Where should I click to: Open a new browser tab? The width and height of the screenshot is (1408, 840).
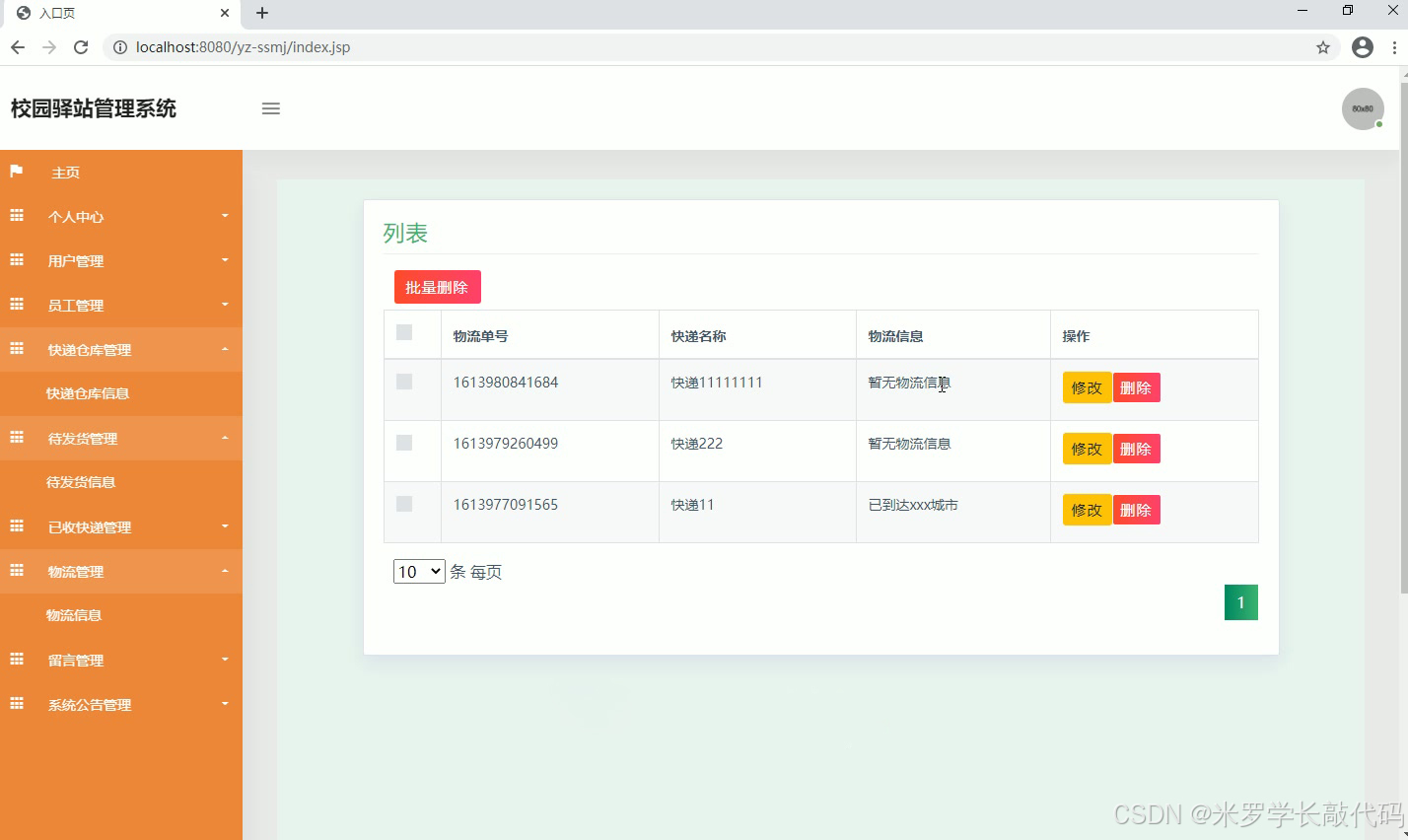click(x=262, y=13)
